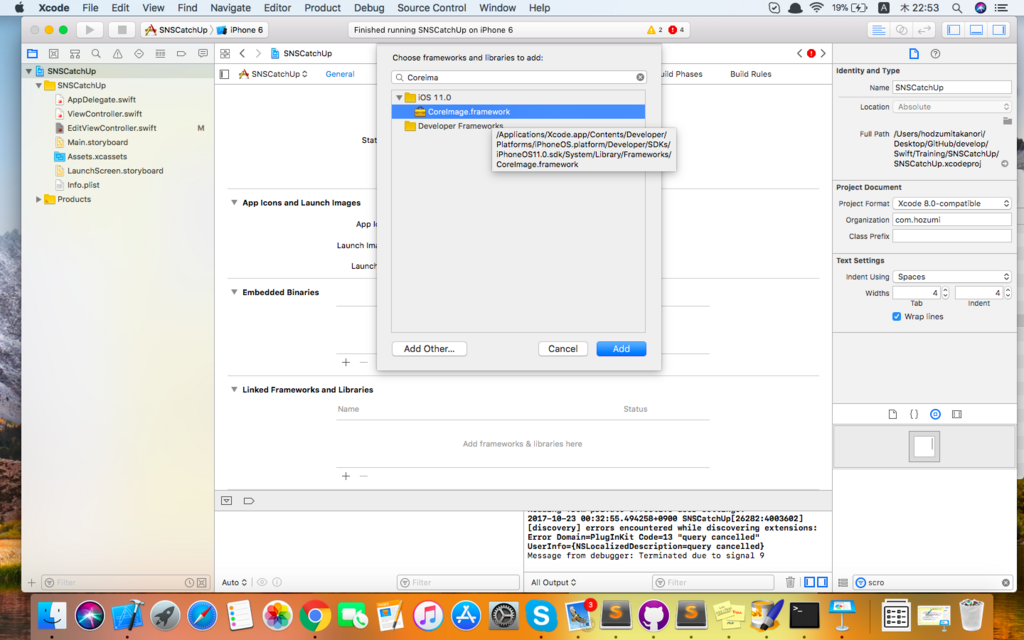The image size is (1024, 640).
Task: Show only the variables view pane
Action: [x=810, y=582]
